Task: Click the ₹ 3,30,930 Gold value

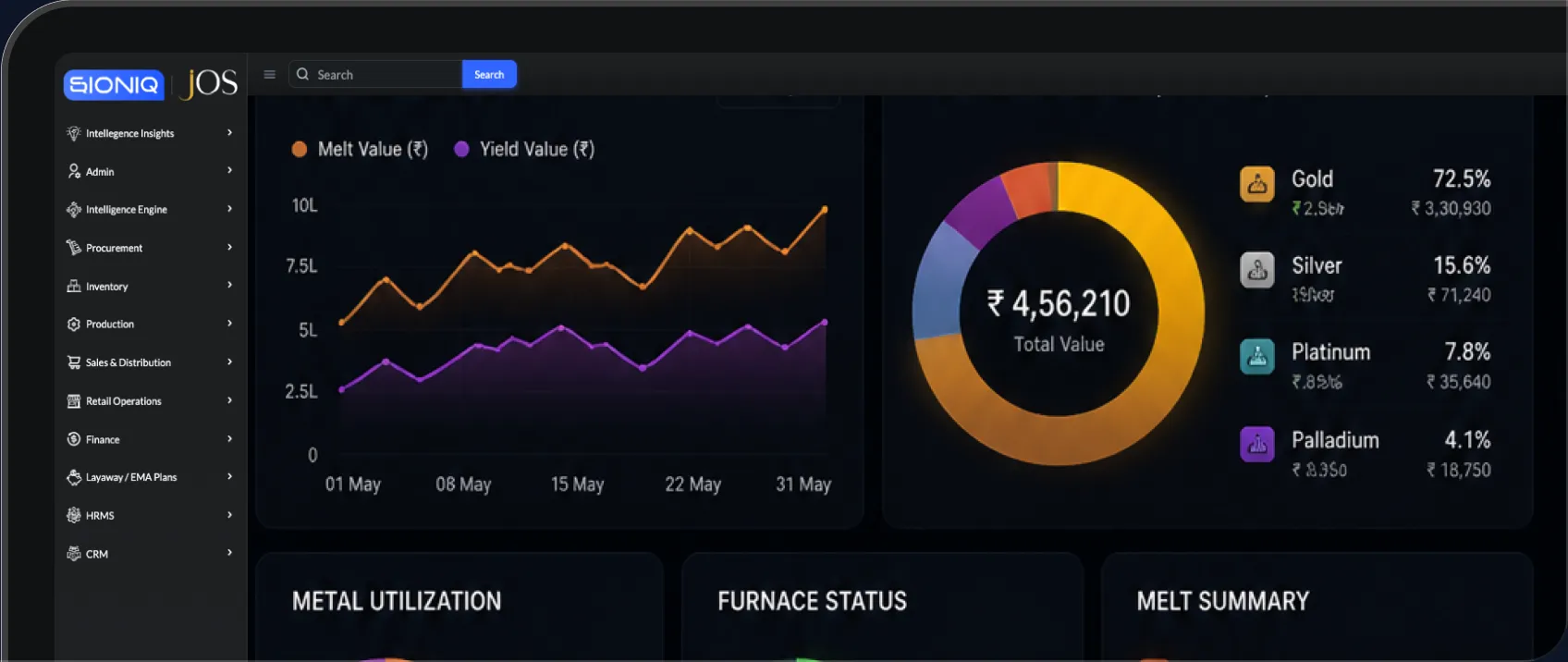Action: pos(1451,208)
